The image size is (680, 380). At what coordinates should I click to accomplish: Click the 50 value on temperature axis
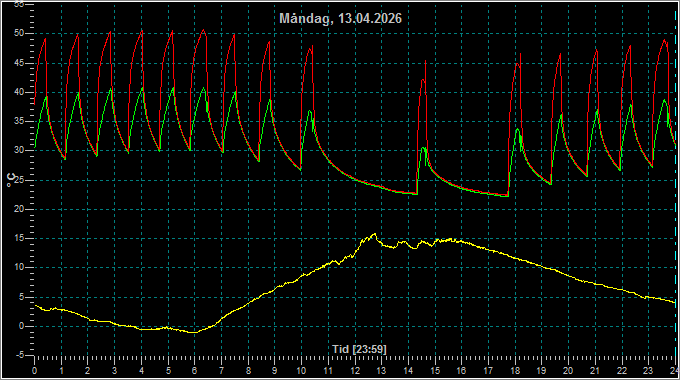19,33
